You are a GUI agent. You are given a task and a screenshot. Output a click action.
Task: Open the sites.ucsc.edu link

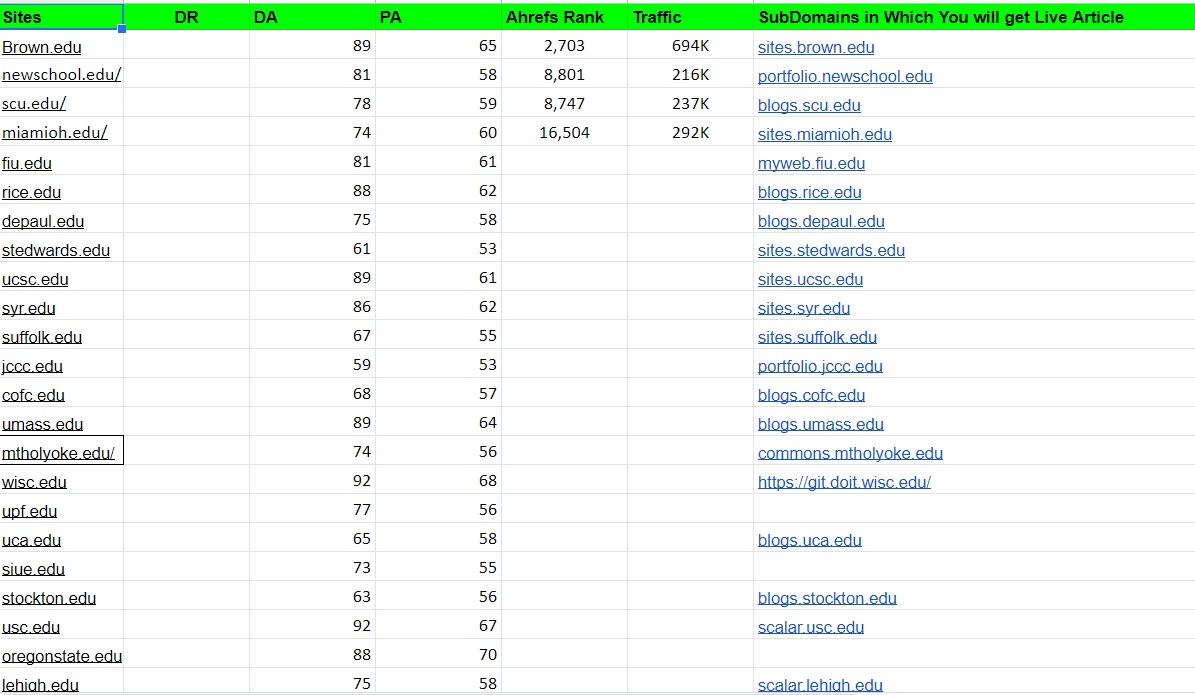click(x=810, y=279)
